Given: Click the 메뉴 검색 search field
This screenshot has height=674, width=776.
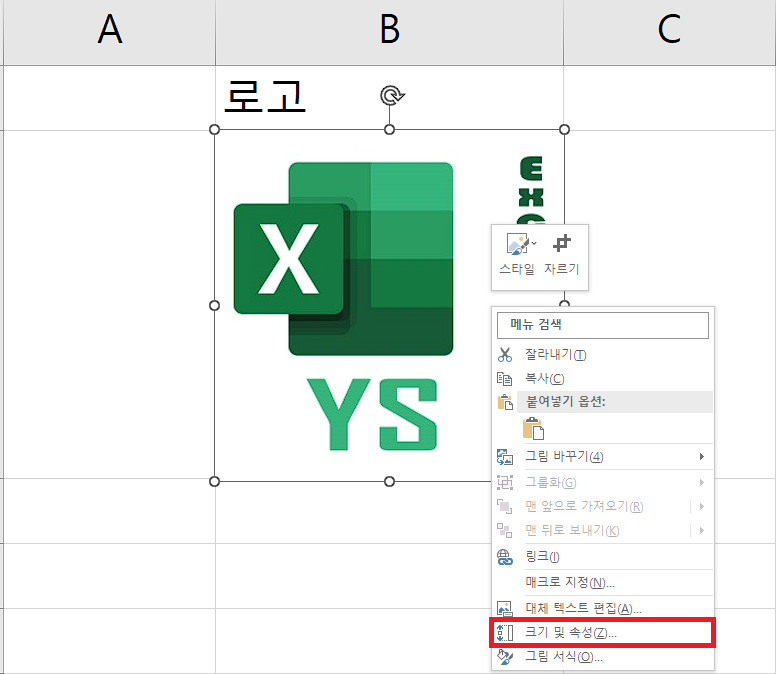Looking at the screenshot, I should (603, 325).
